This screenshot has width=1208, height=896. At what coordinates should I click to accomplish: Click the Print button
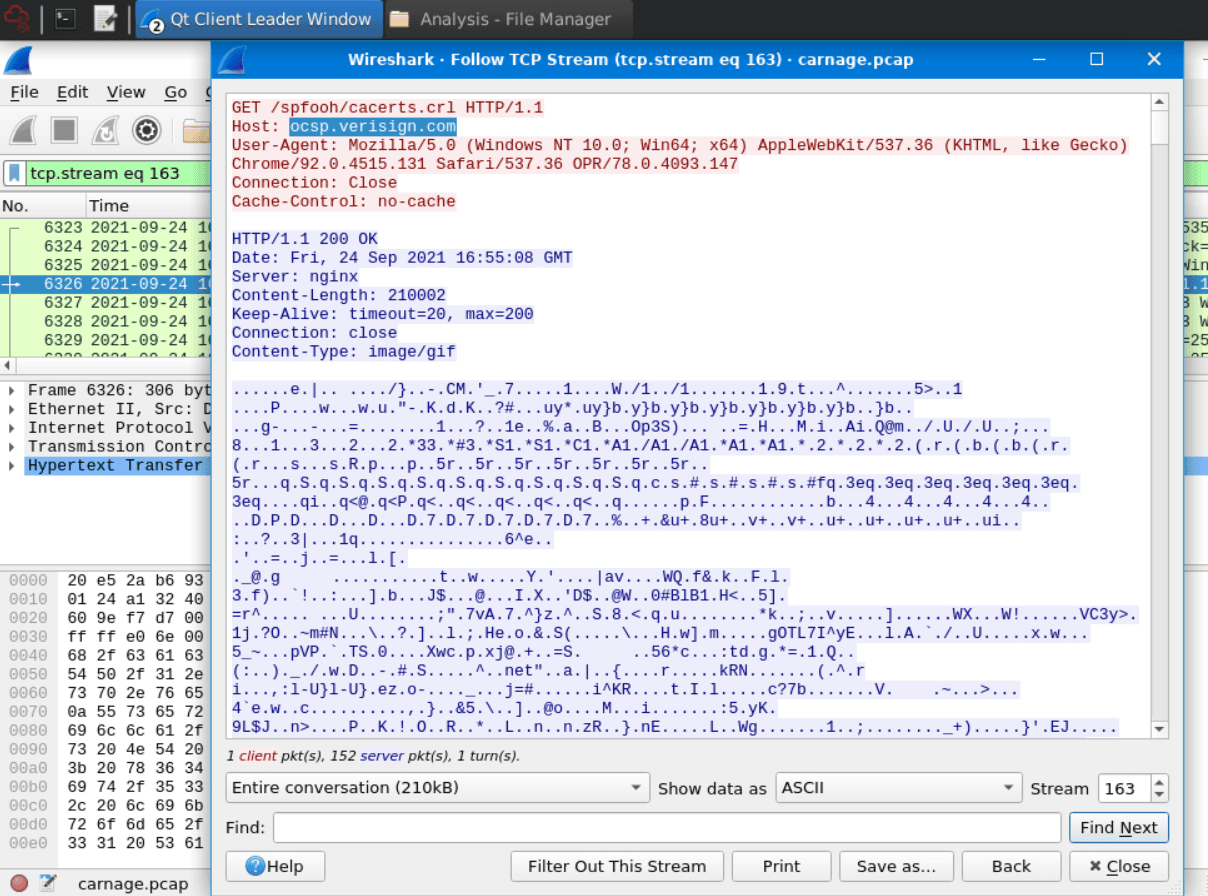(781, 866)
